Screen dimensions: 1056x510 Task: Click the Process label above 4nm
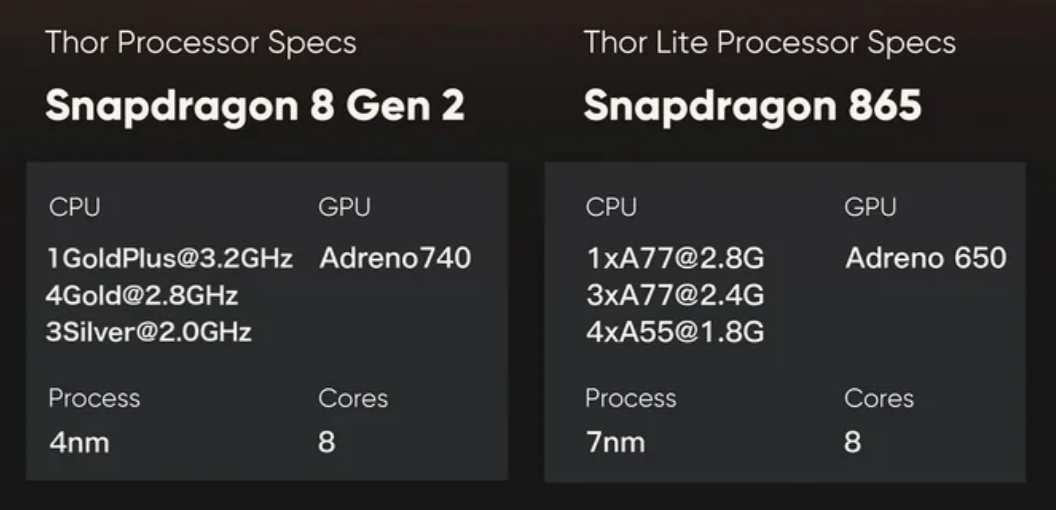coord(94,398)
